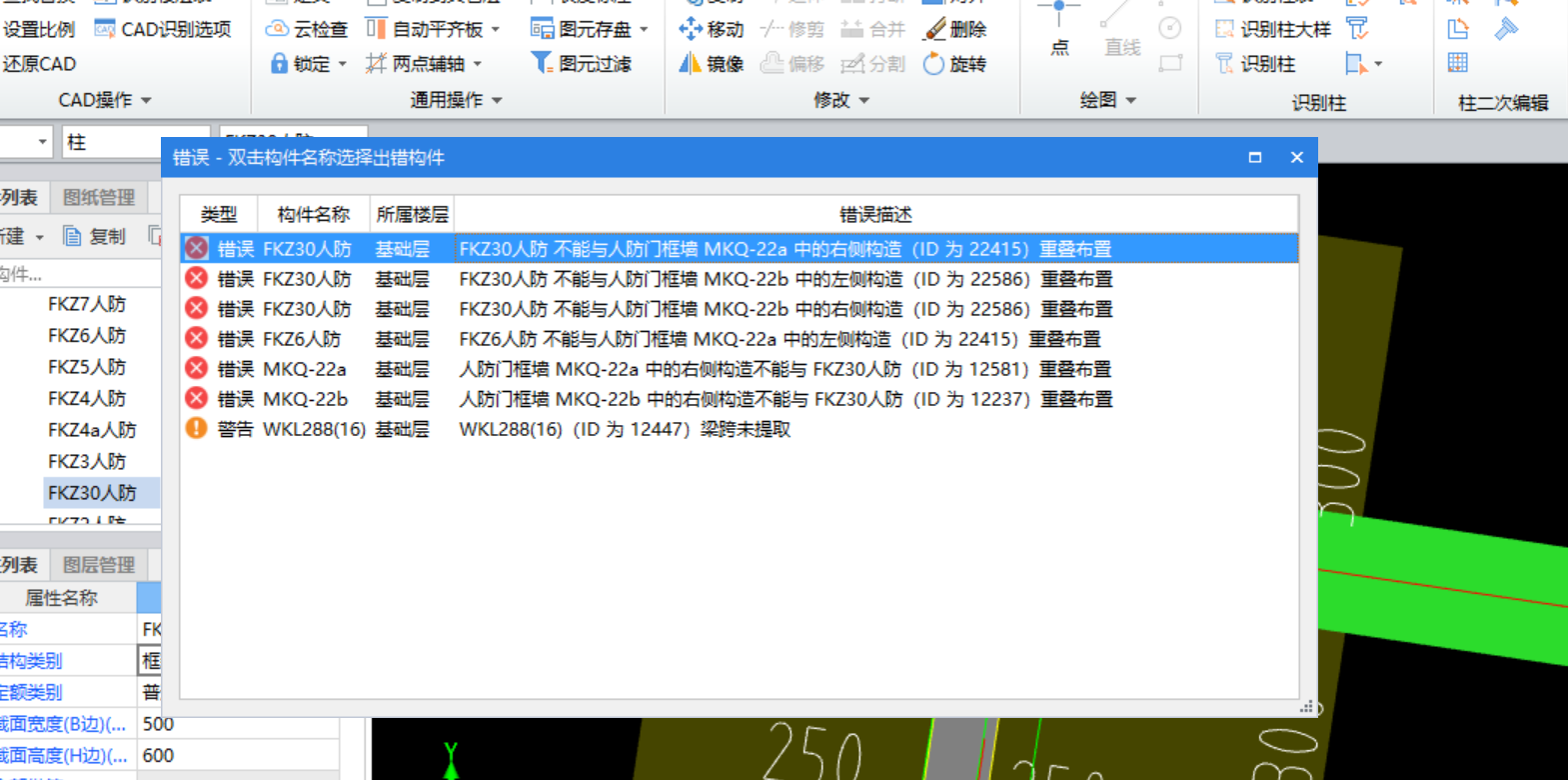Choose the 两点辅轴 auxiliary axis tool
The image size is (1568, 780).
415,64
